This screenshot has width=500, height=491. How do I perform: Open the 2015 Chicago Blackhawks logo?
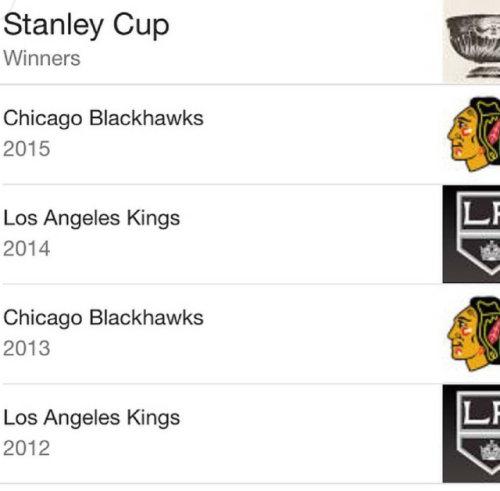pos(473,134)
